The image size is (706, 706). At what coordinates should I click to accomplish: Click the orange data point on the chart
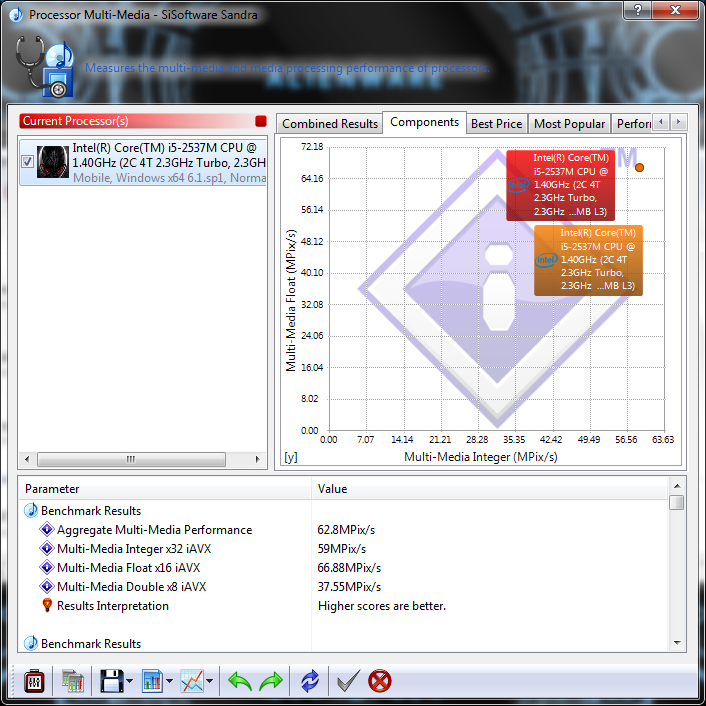639,167
